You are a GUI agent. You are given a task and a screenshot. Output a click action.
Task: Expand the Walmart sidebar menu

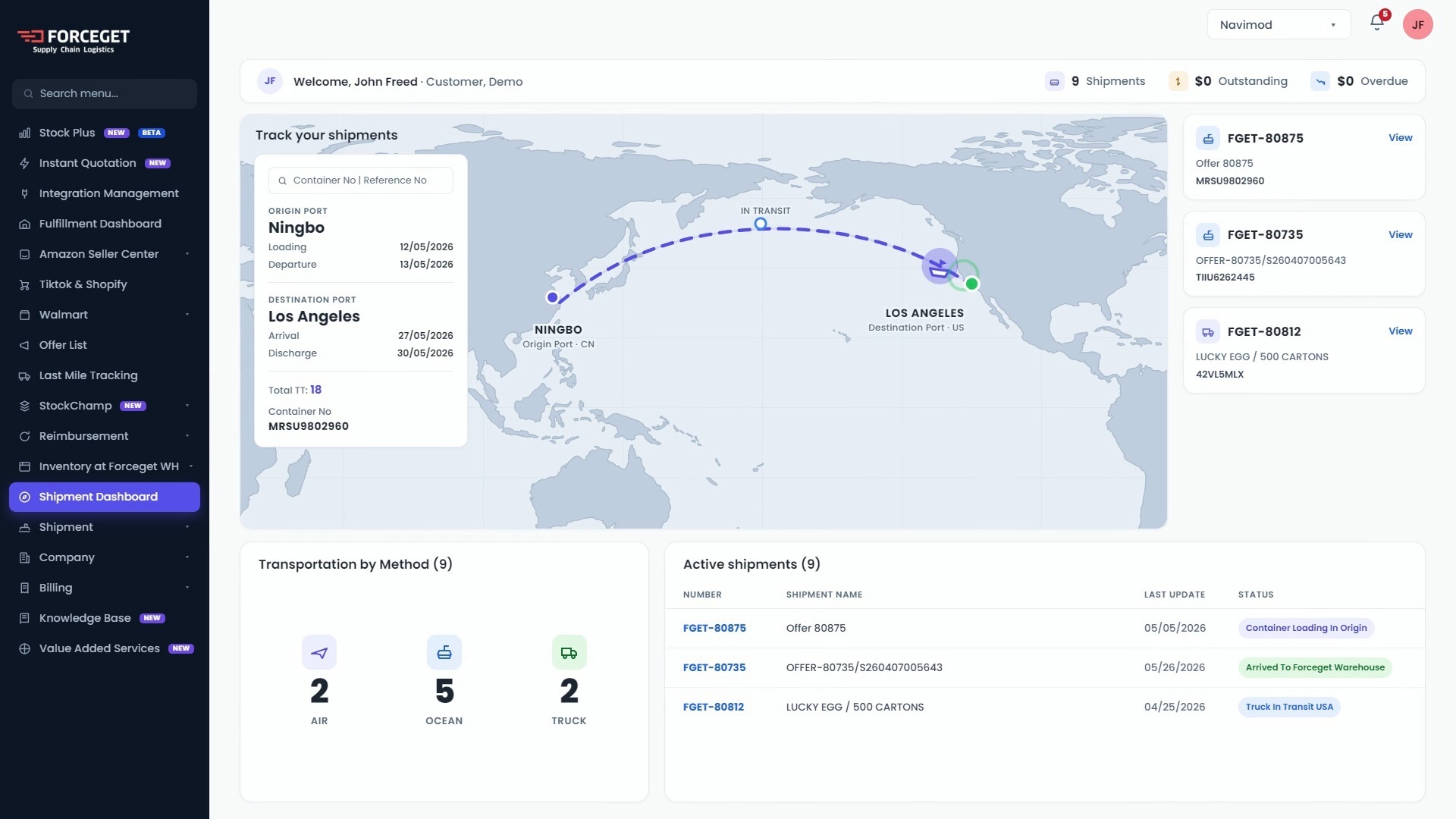pyautogui.click(x=105, y=315)
